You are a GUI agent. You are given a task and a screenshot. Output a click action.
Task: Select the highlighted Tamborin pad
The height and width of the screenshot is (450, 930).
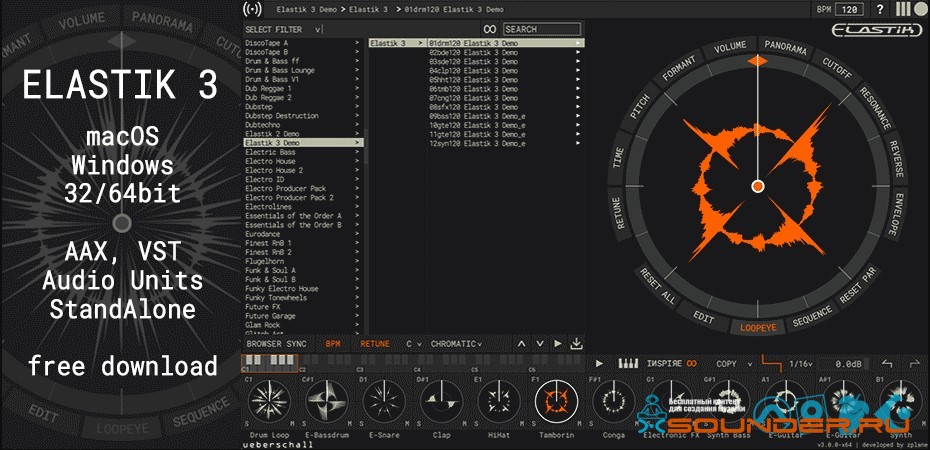(556, 401)
